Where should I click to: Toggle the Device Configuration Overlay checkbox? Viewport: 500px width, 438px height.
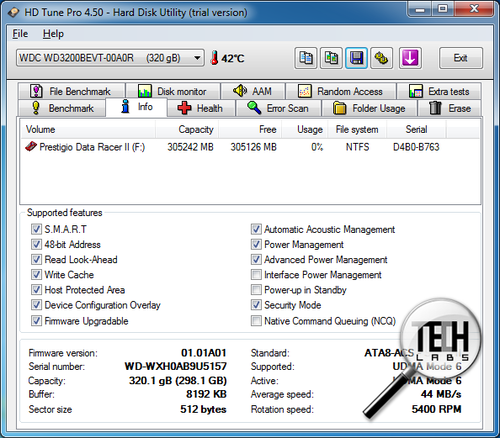[x=36, y=305]
